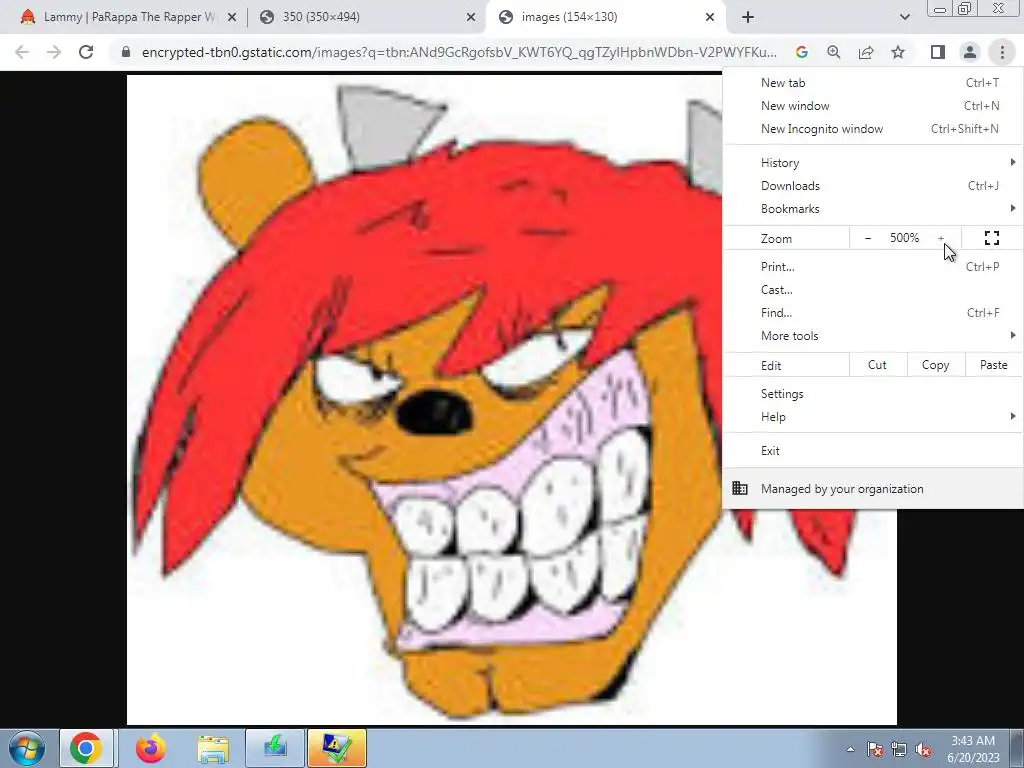Select Print... from the menu
1024x768 pixels.
point(872,266)
